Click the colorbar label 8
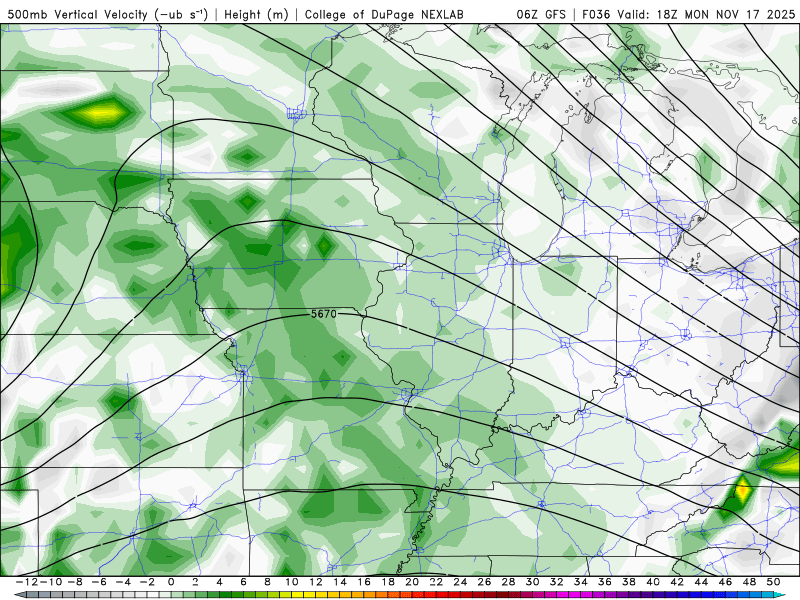 click(x=267, y=582)
